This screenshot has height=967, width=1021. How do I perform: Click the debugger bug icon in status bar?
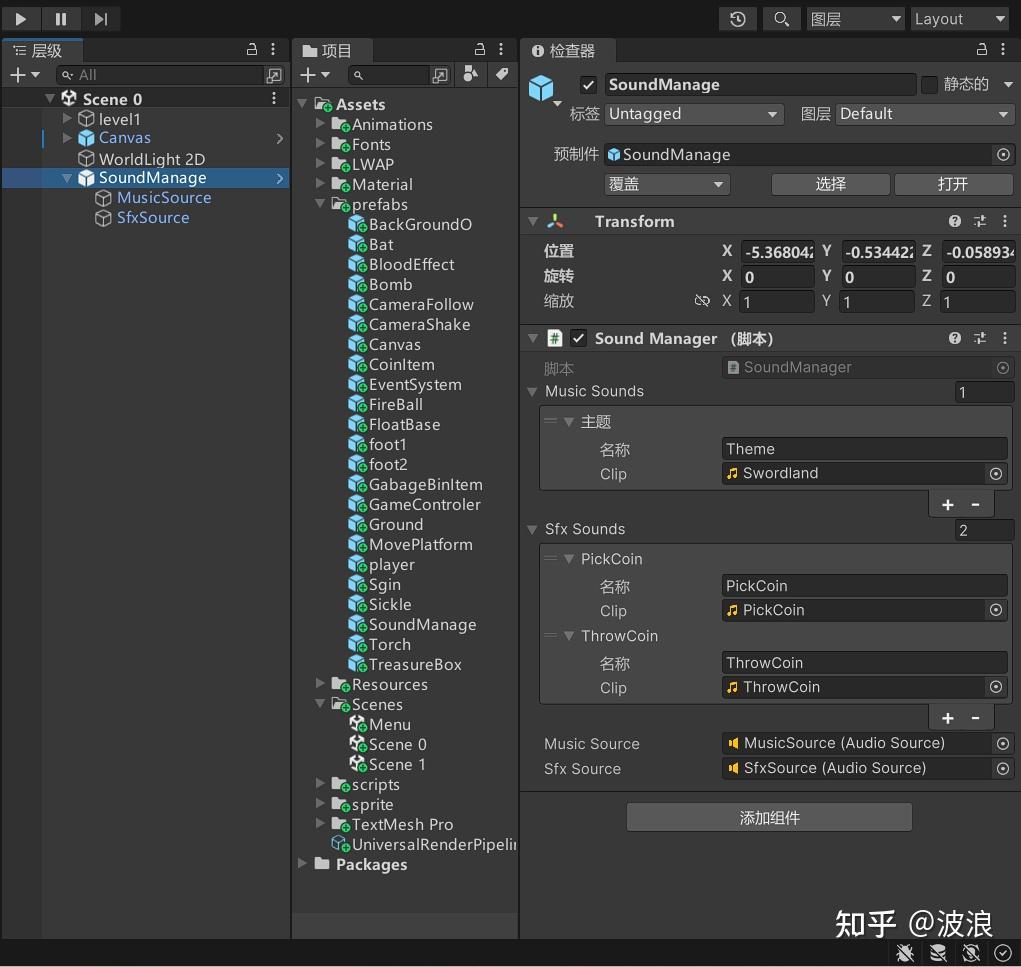(904, 953)
